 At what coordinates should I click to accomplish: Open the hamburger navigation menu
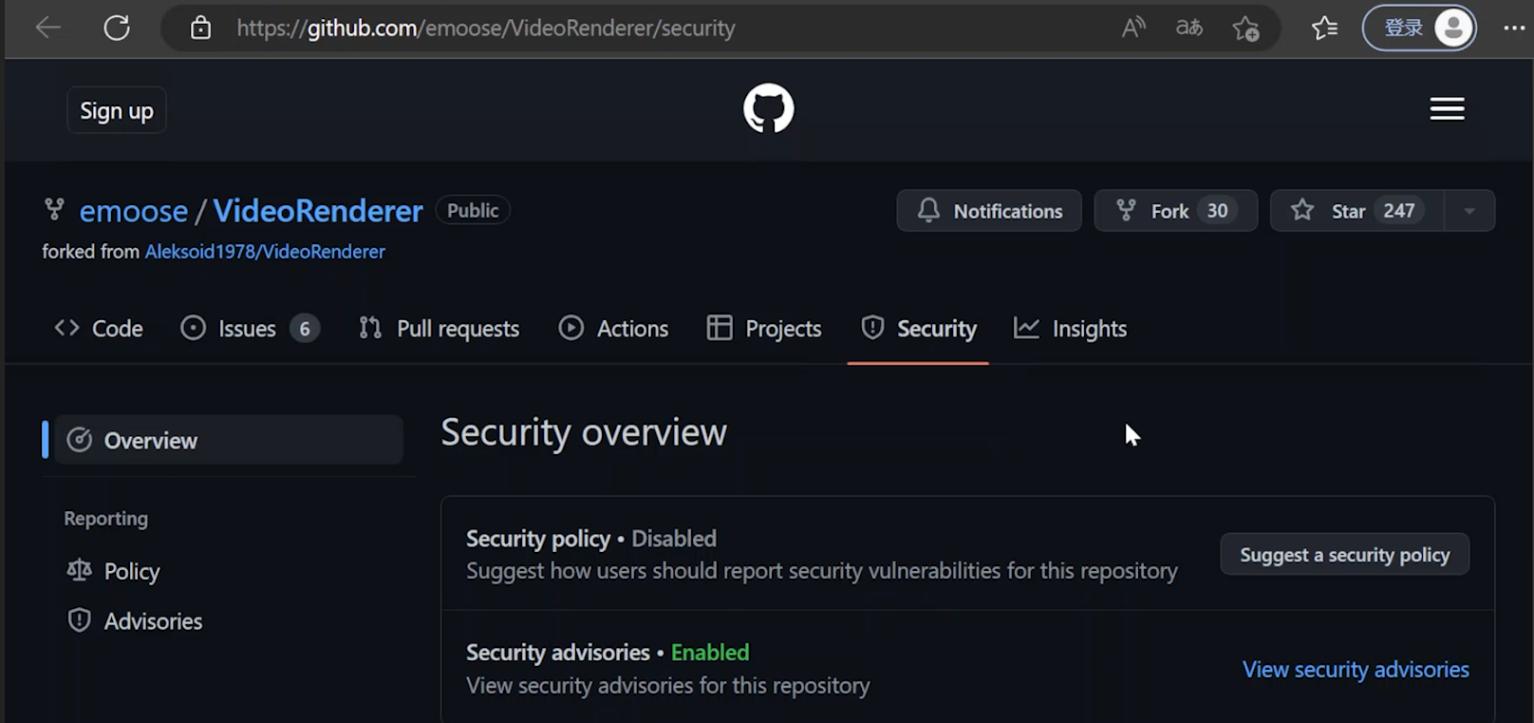[1447, 109]
